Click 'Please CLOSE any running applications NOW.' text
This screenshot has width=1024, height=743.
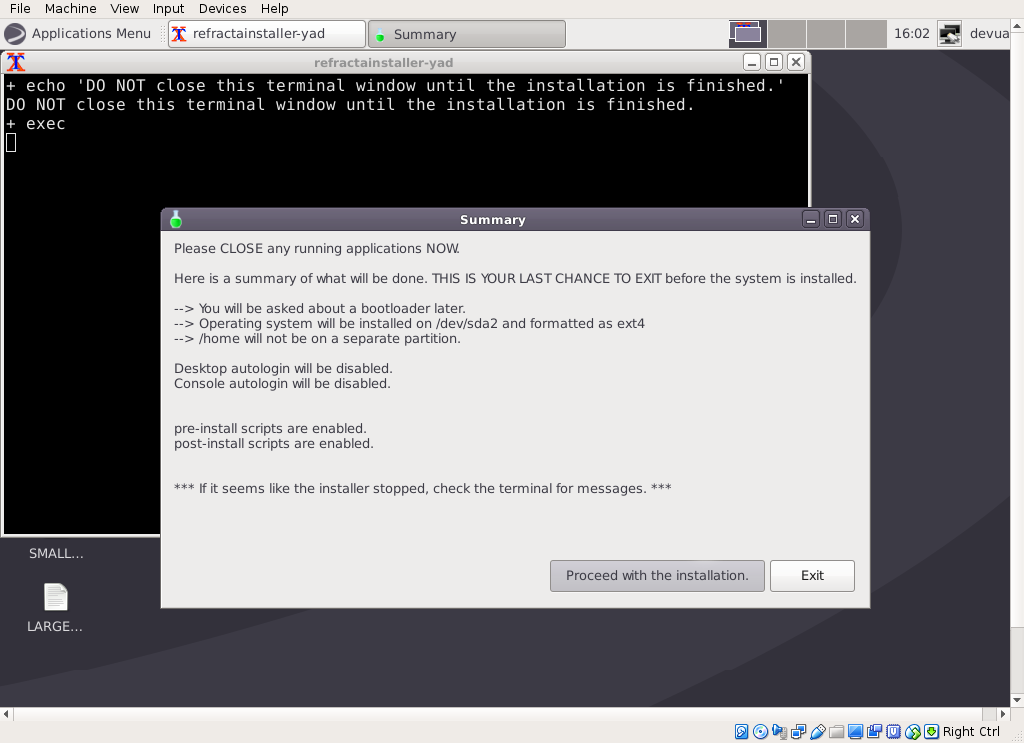317,249
